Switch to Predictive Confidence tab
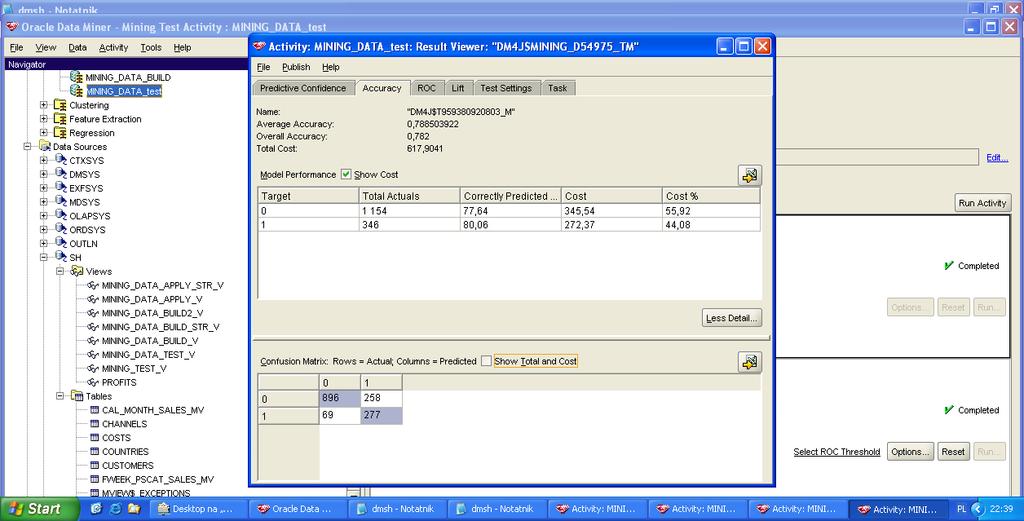Image resolution: width=1024 pixels, height=521 pixels. 303,88
